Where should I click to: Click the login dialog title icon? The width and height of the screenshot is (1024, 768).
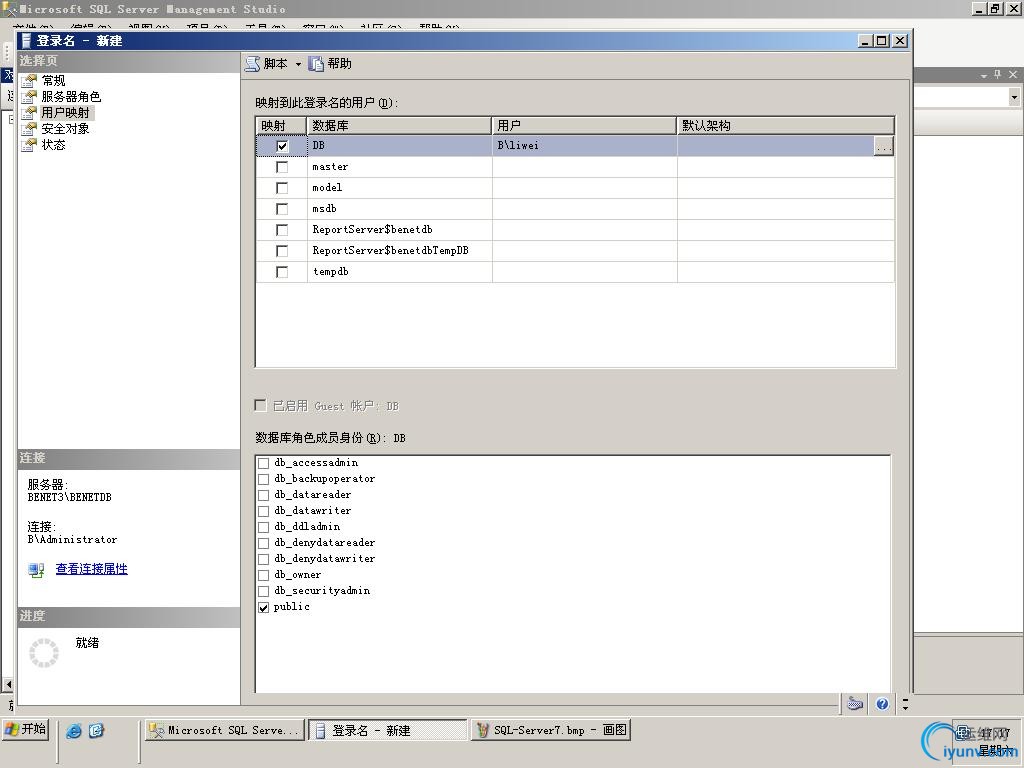[x=27, y=40]
